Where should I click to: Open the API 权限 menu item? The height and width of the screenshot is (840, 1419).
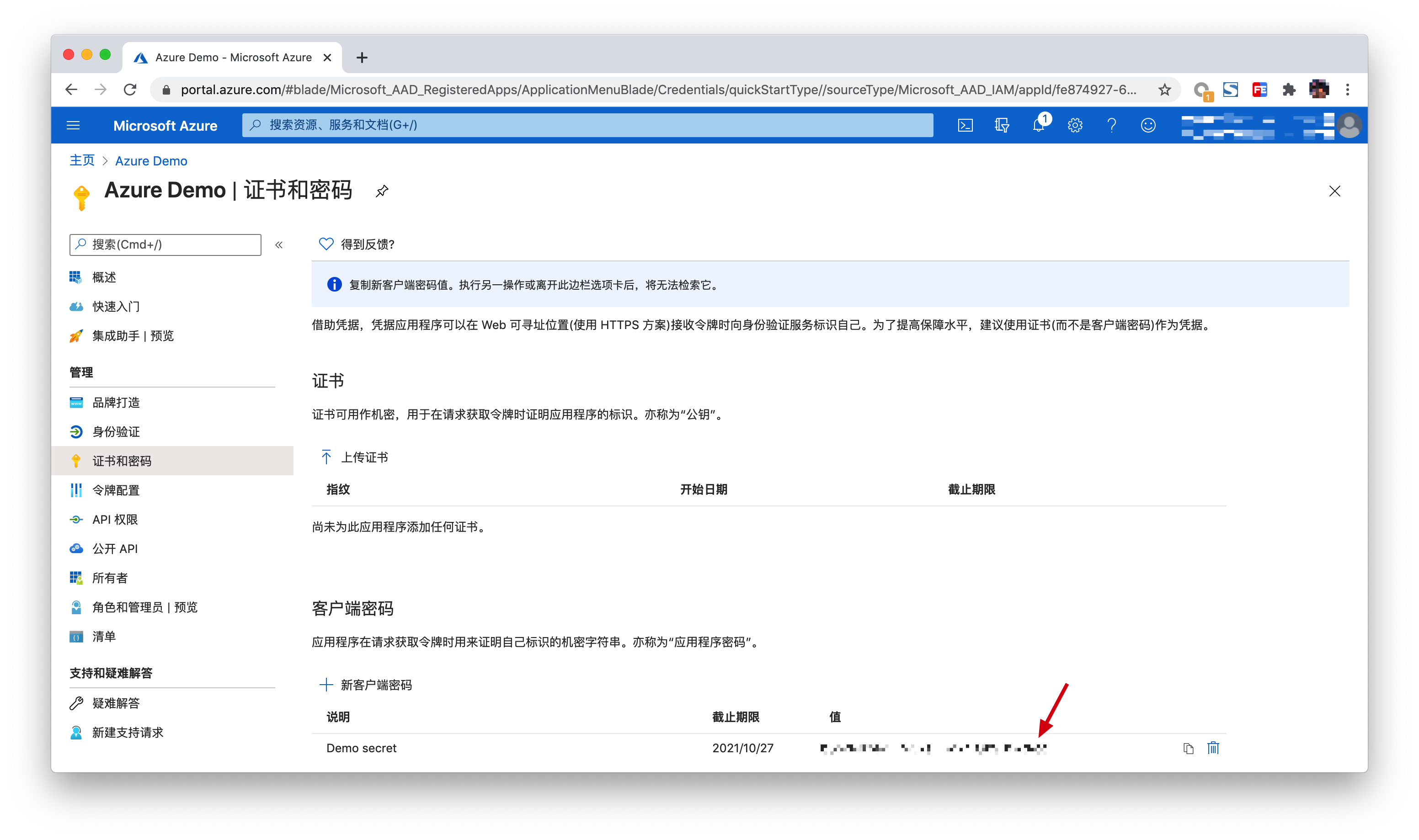pyautogui.click(x=115, y=520)
